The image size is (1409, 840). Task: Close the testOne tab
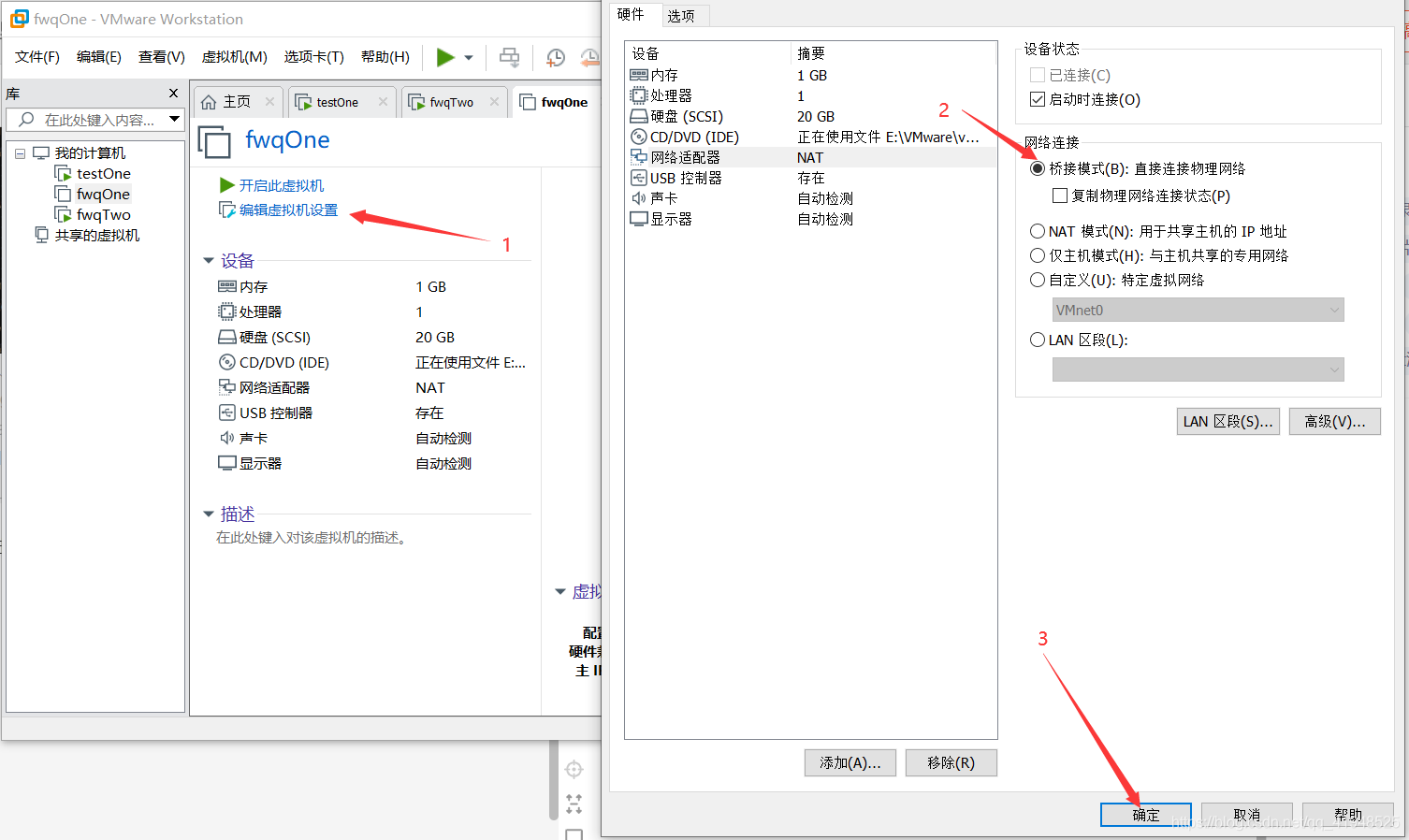coord(383,102)
